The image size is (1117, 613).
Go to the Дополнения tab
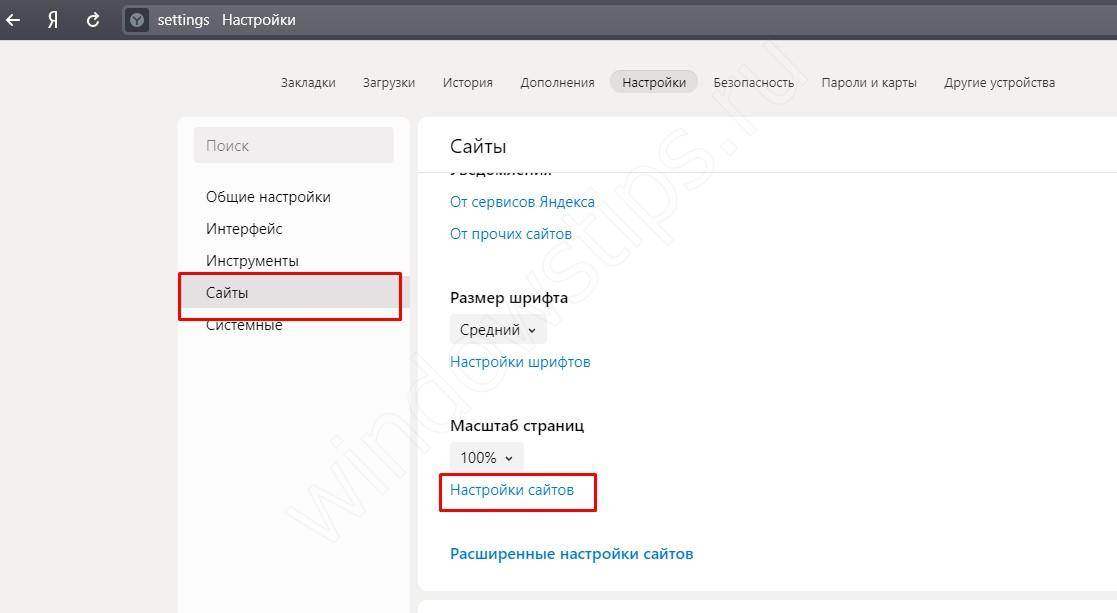[557, 83]
